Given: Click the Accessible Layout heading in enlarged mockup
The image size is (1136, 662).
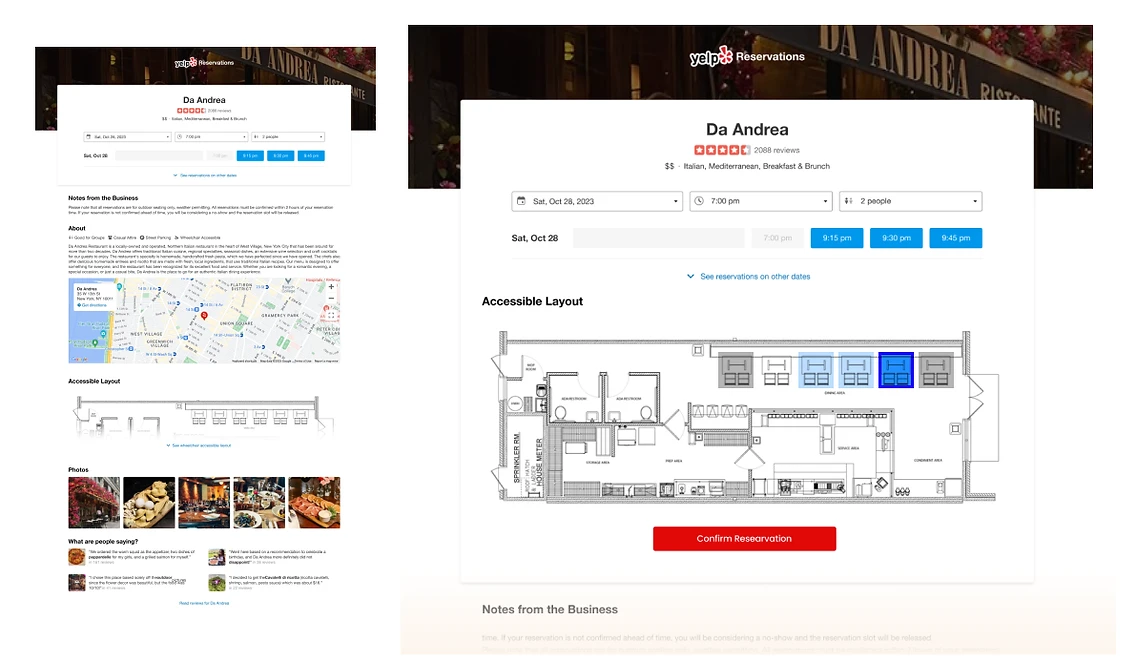Looking at the screenshot, I should coord(532,301).
